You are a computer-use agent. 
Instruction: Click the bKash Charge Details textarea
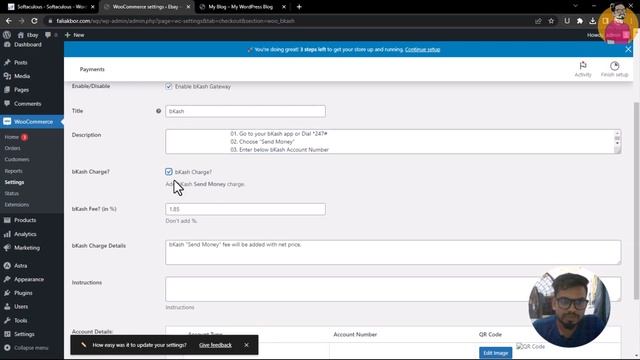[x=393, y=252]
